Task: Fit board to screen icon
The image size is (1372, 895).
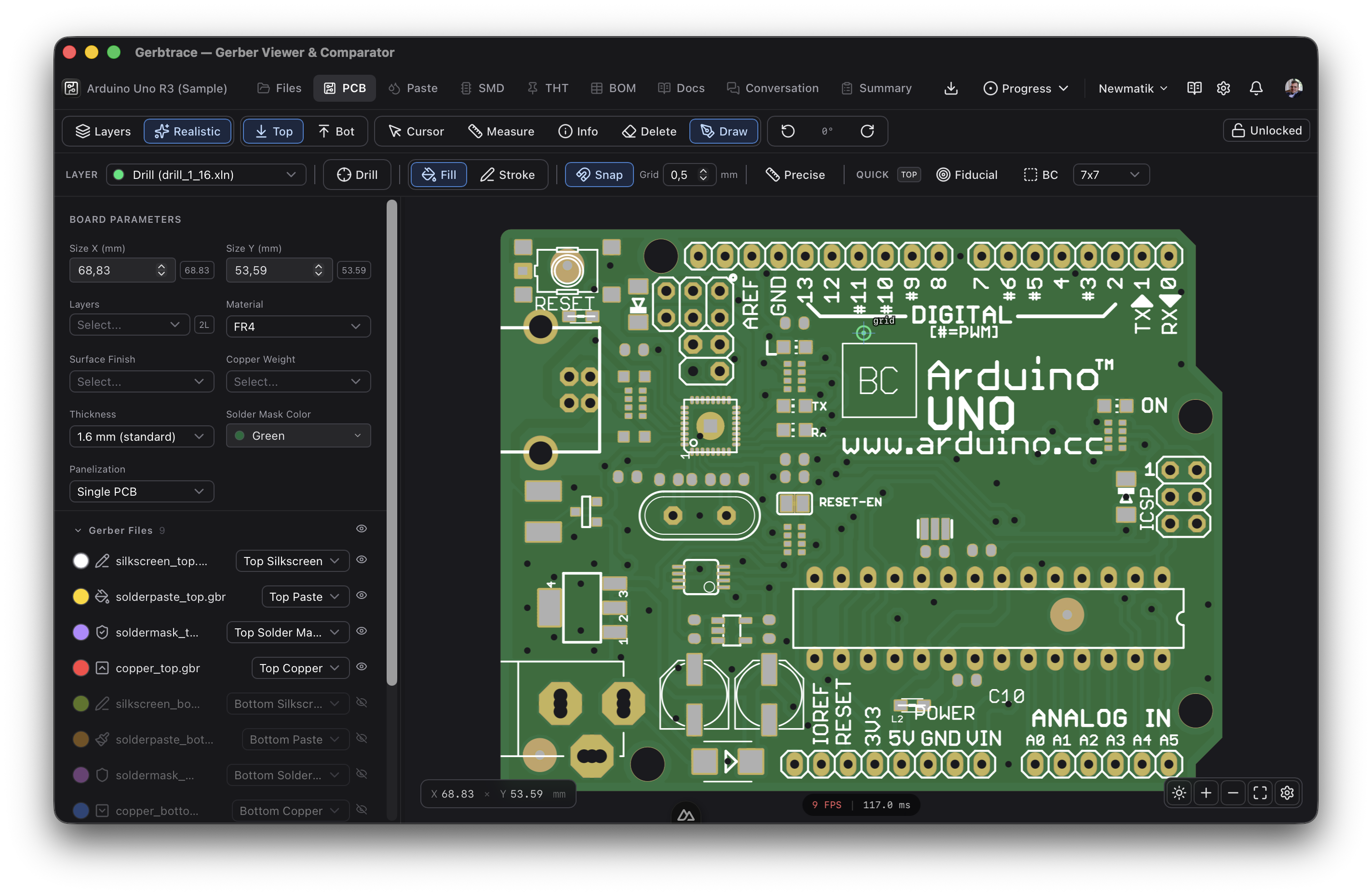Action: 1260,793
